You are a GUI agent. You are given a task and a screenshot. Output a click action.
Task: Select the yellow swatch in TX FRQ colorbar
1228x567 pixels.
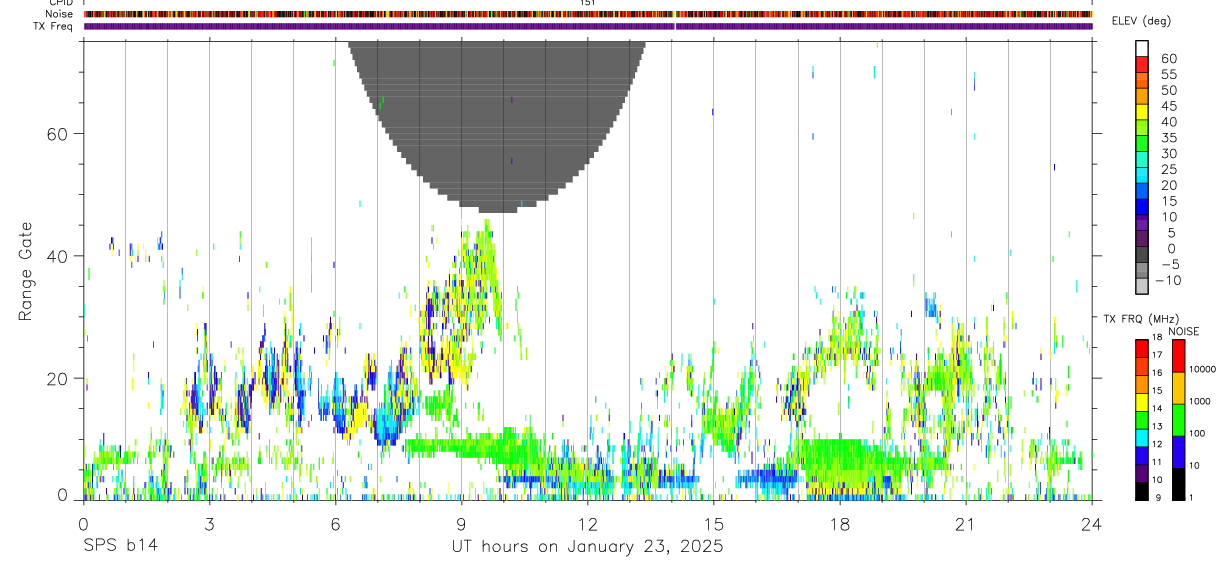(1142, 402)
